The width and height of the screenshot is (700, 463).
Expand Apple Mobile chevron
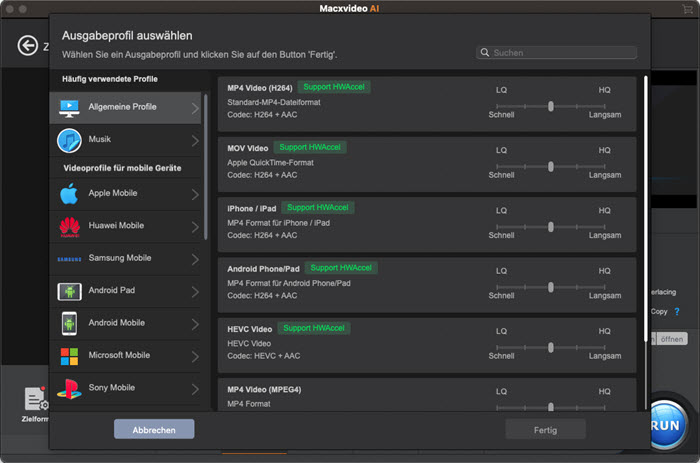click(x=195, y=194)
